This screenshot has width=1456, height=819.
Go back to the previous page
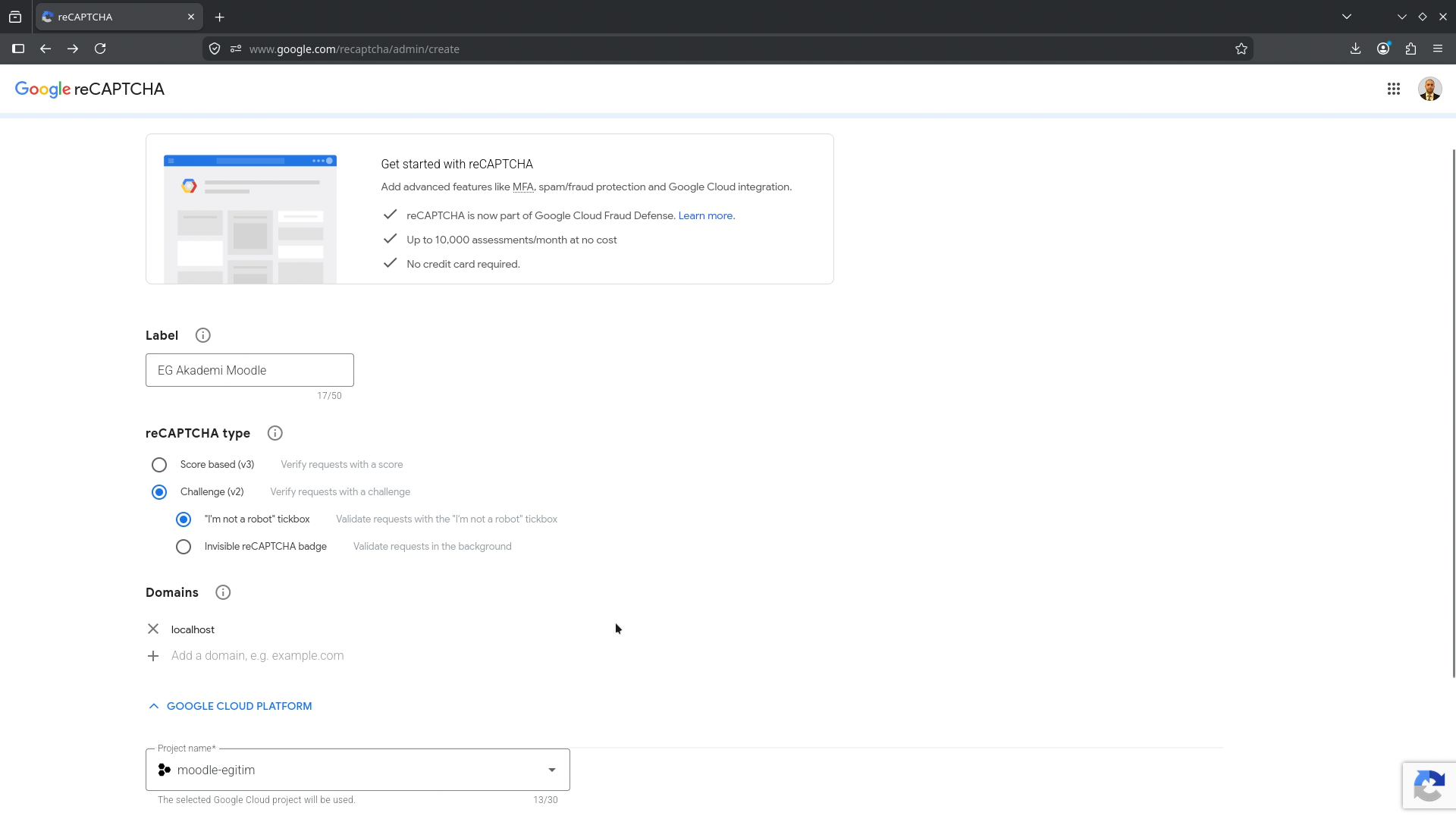[45, 49]
